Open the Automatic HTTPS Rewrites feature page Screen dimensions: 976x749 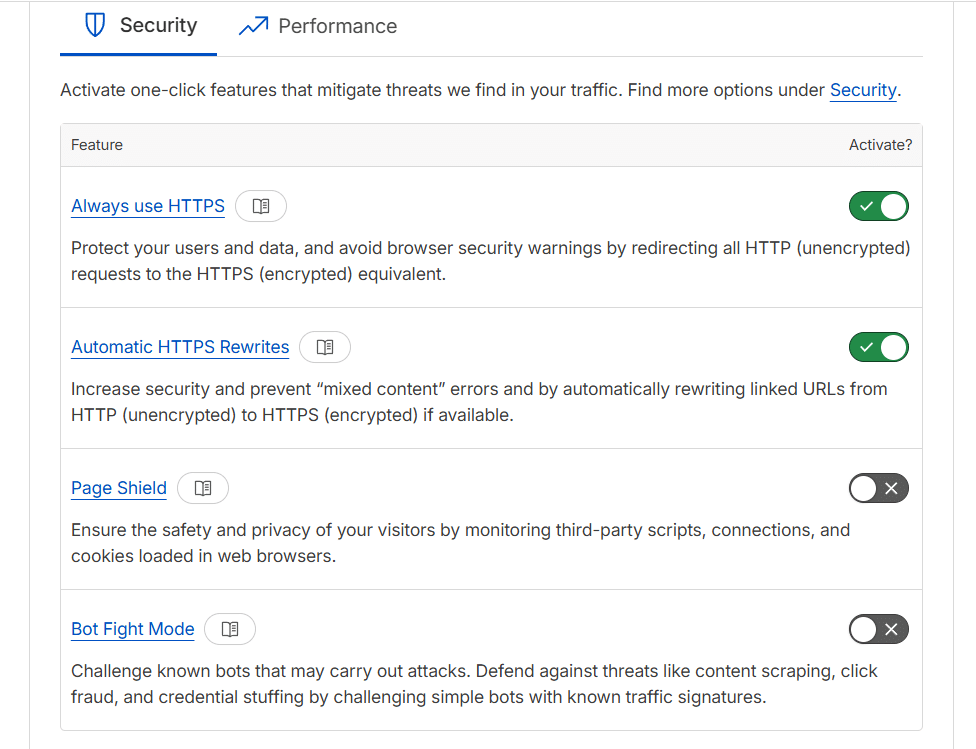(x=180, y=347)
